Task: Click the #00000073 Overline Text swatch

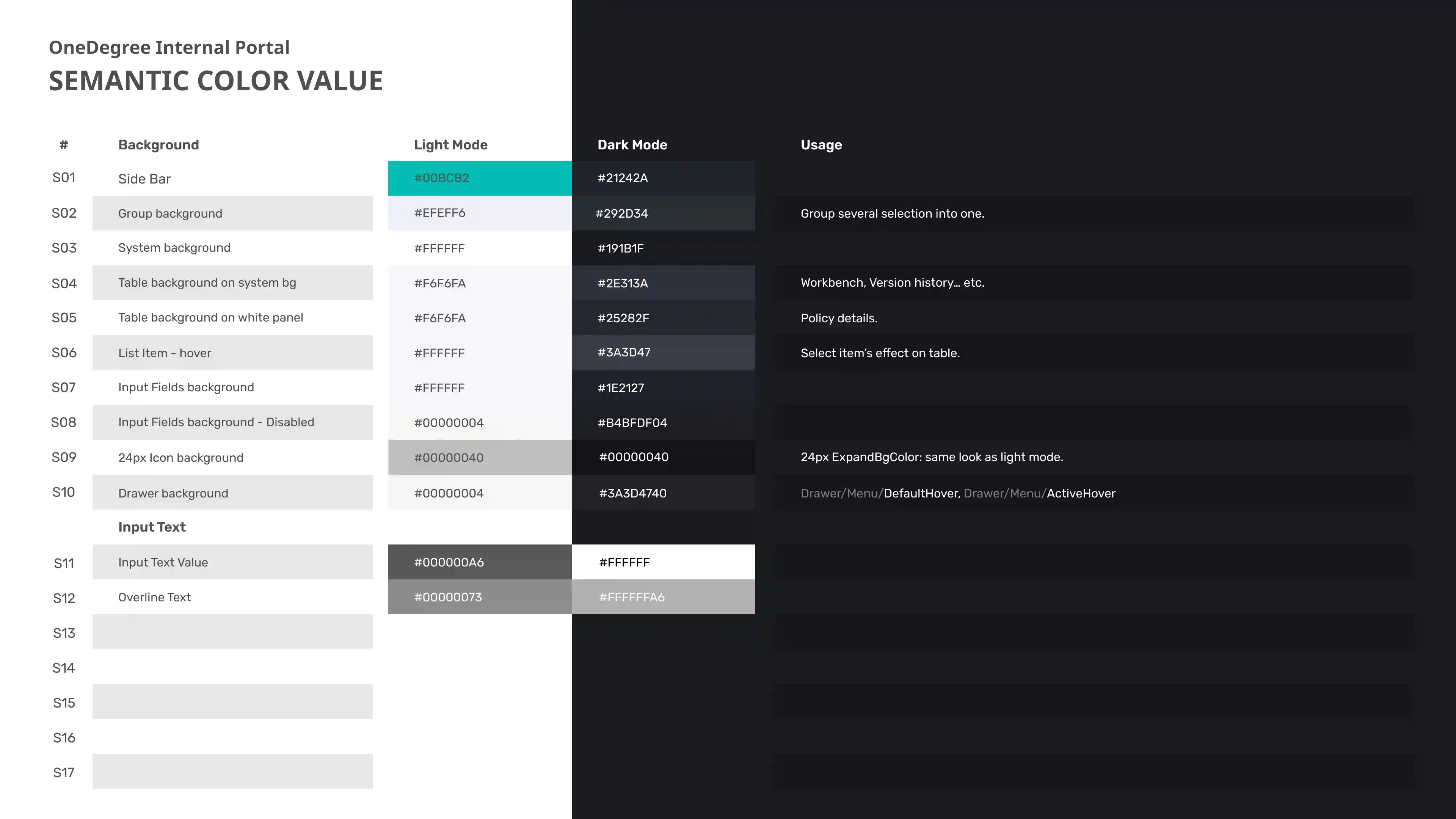Action: coord(479,597)
